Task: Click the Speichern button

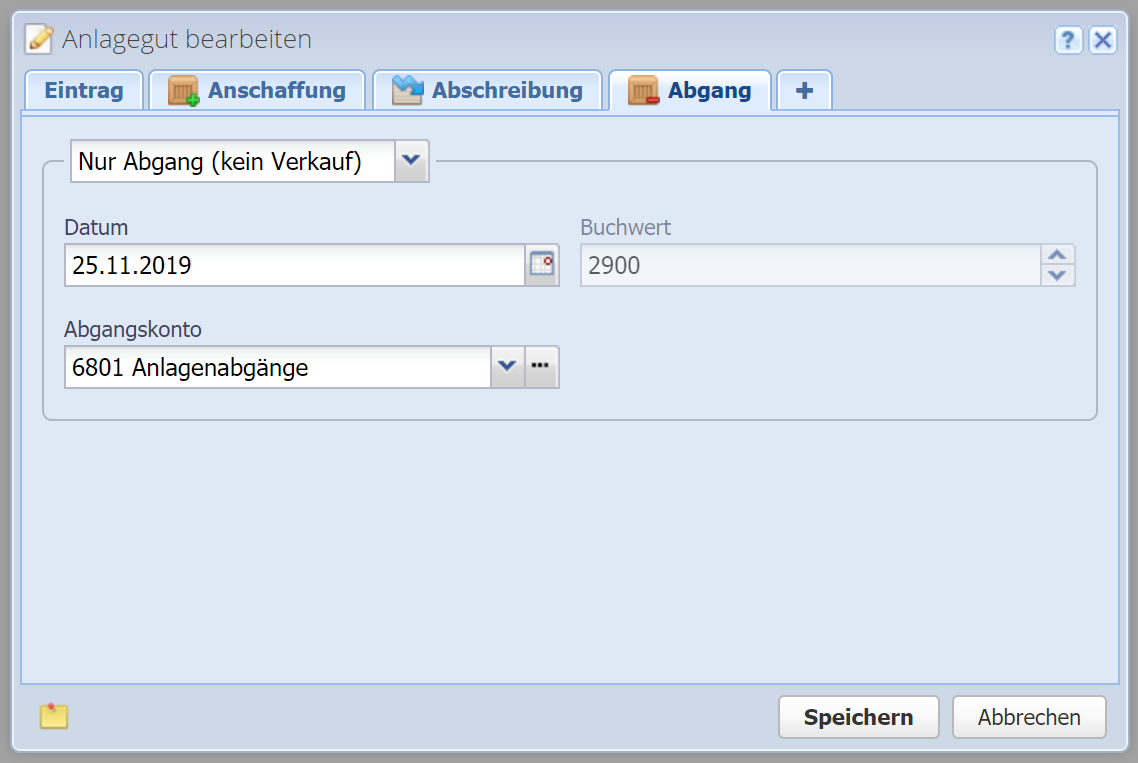Action: 858,717
